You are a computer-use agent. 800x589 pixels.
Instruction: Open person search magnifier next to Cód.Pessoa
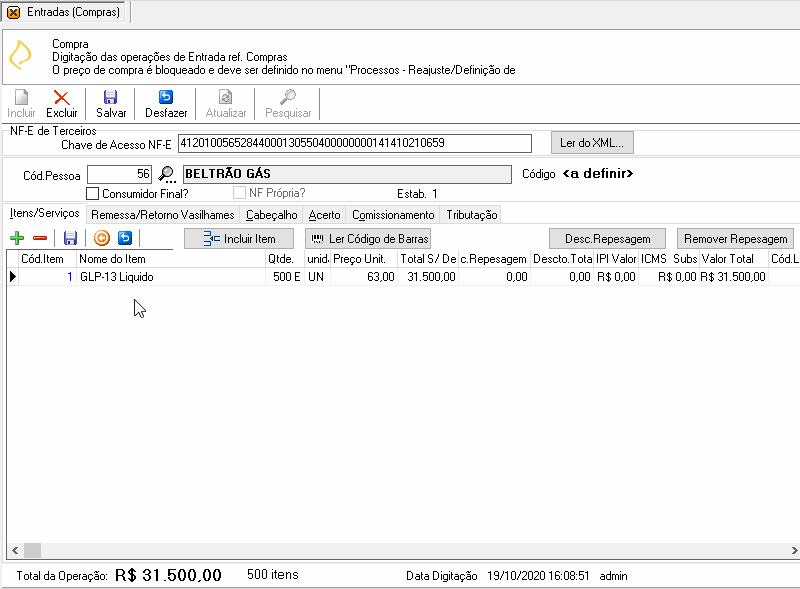pyautogui.click(x=167, y=175)
